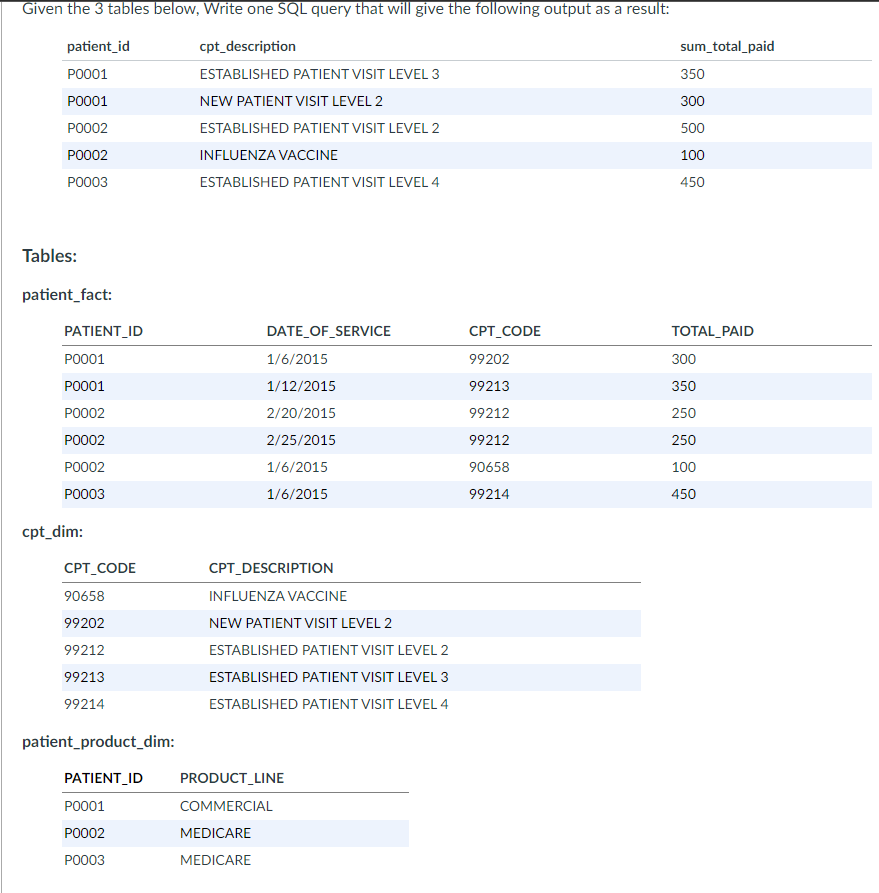Click ESTABLISHED PATIENT VISIT LEVEL 3 in cpt_dim
Screen dimensions: 879x893
point(328,677)
